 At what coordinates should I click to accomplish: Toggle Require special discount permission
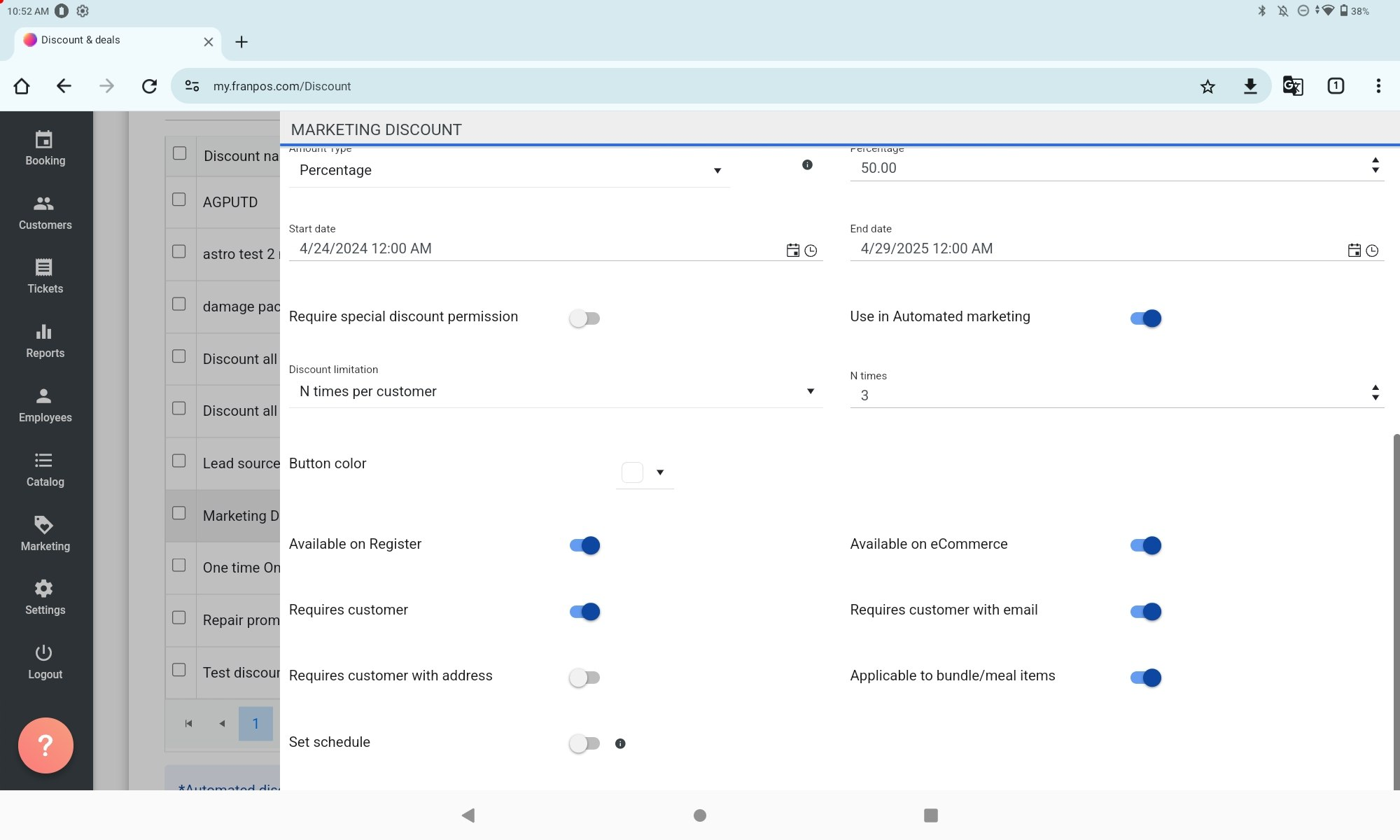(584, 318)
